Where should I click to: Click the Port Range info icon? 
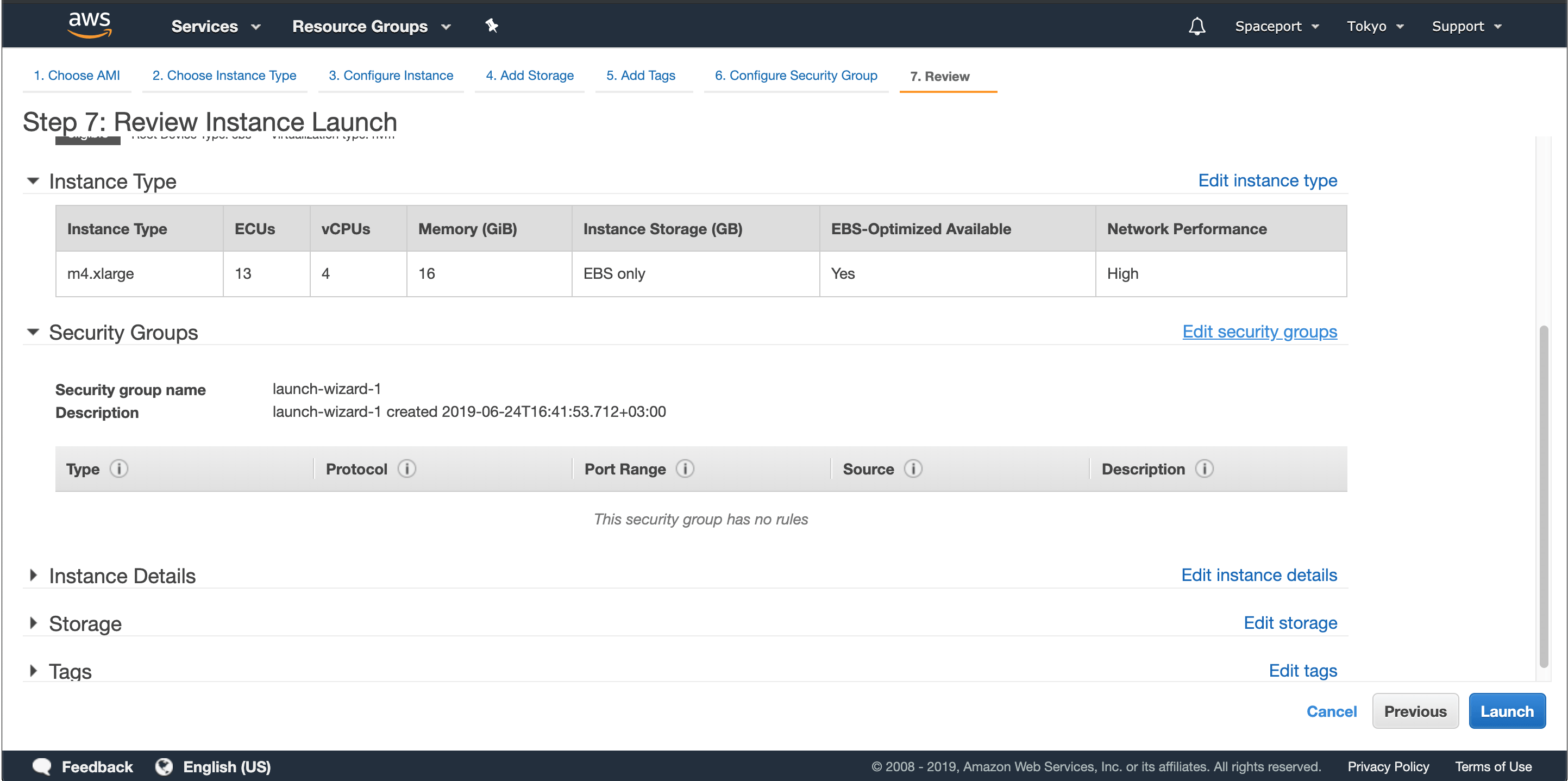[x=685, y=468]
